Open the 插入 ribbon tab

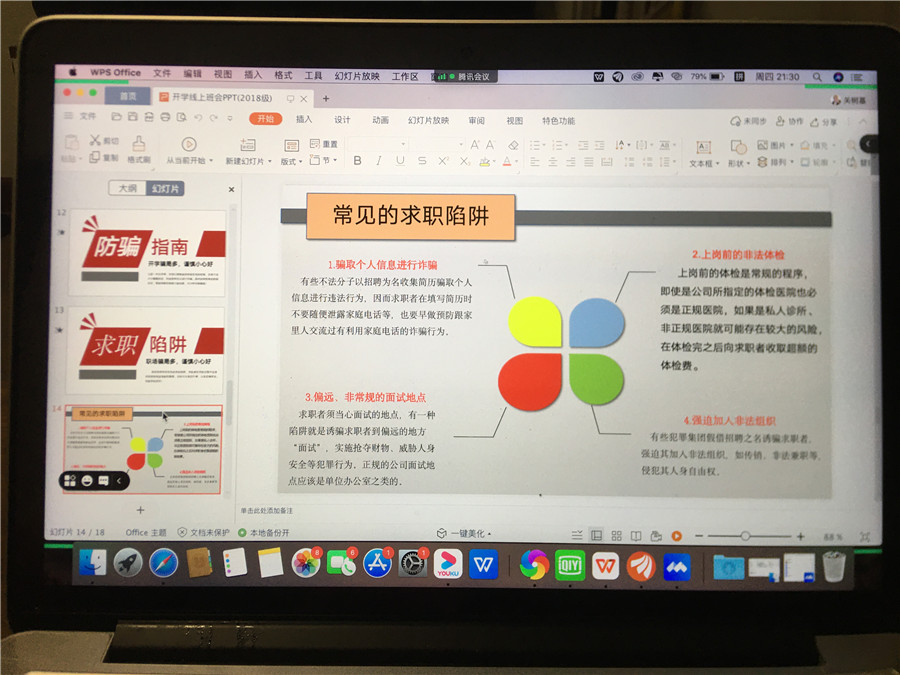point(304,120)
